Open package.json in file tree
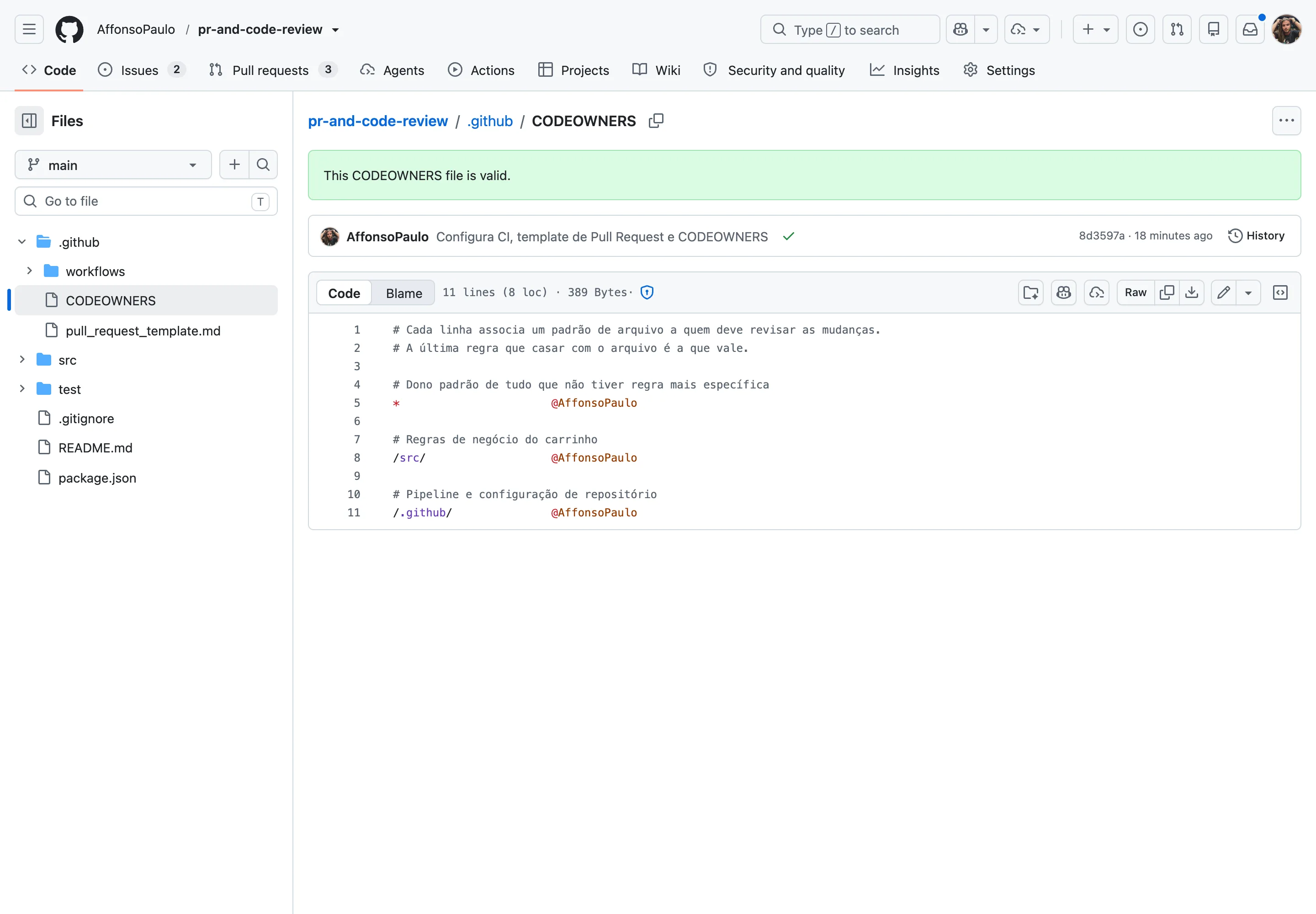1316x914 pixels. click(x=97, y=478)
